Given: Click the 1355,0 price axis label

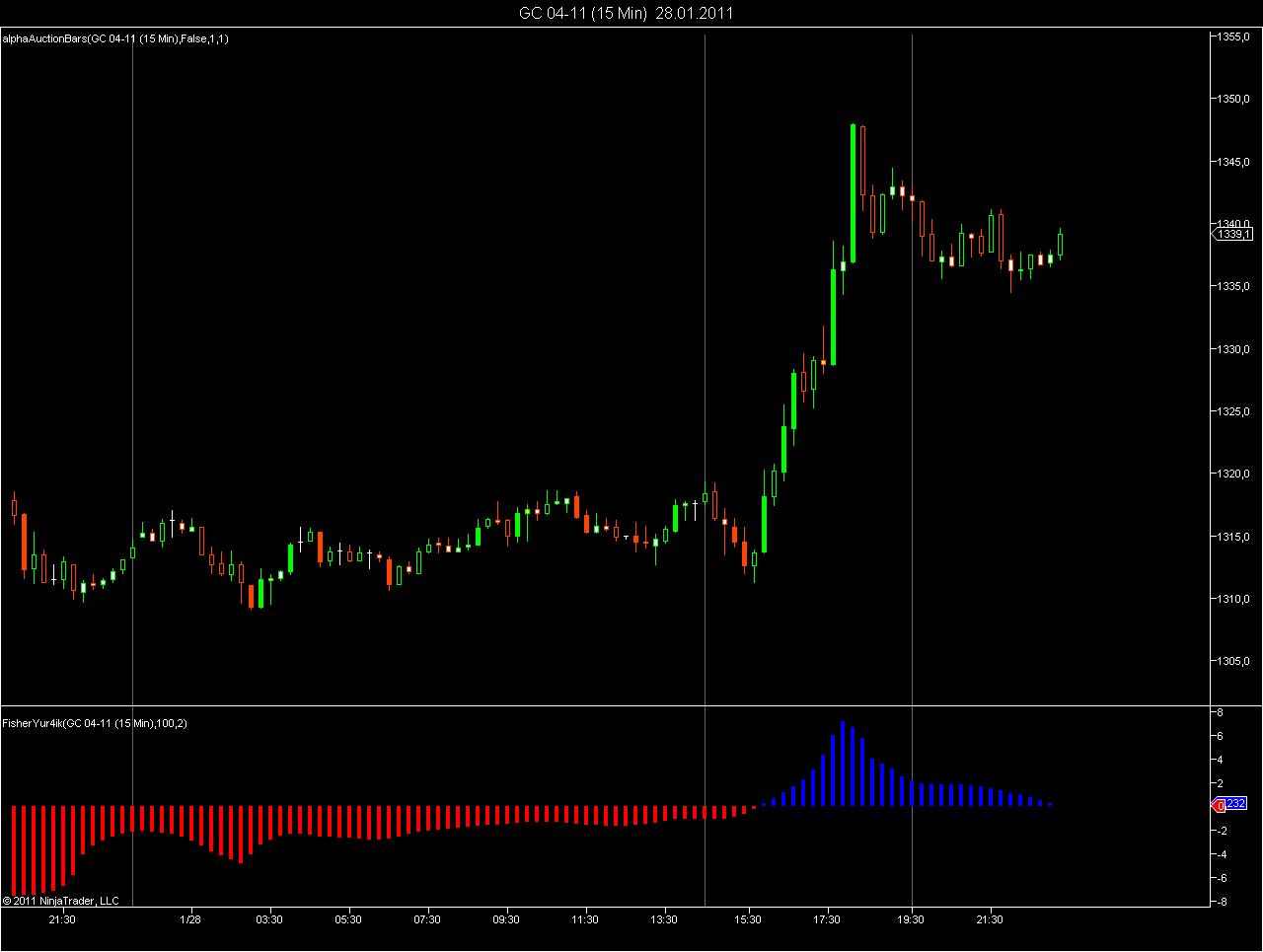Looking at the screenshot, I should 1234,37.
